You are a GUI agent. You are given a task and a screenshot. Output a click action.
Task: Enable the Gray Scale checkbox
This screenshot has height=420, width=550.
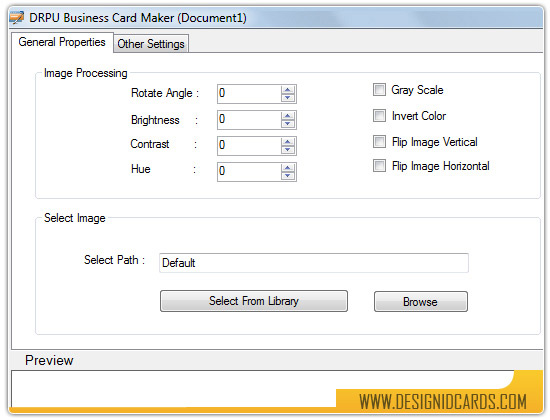click(x=379, y=89)
